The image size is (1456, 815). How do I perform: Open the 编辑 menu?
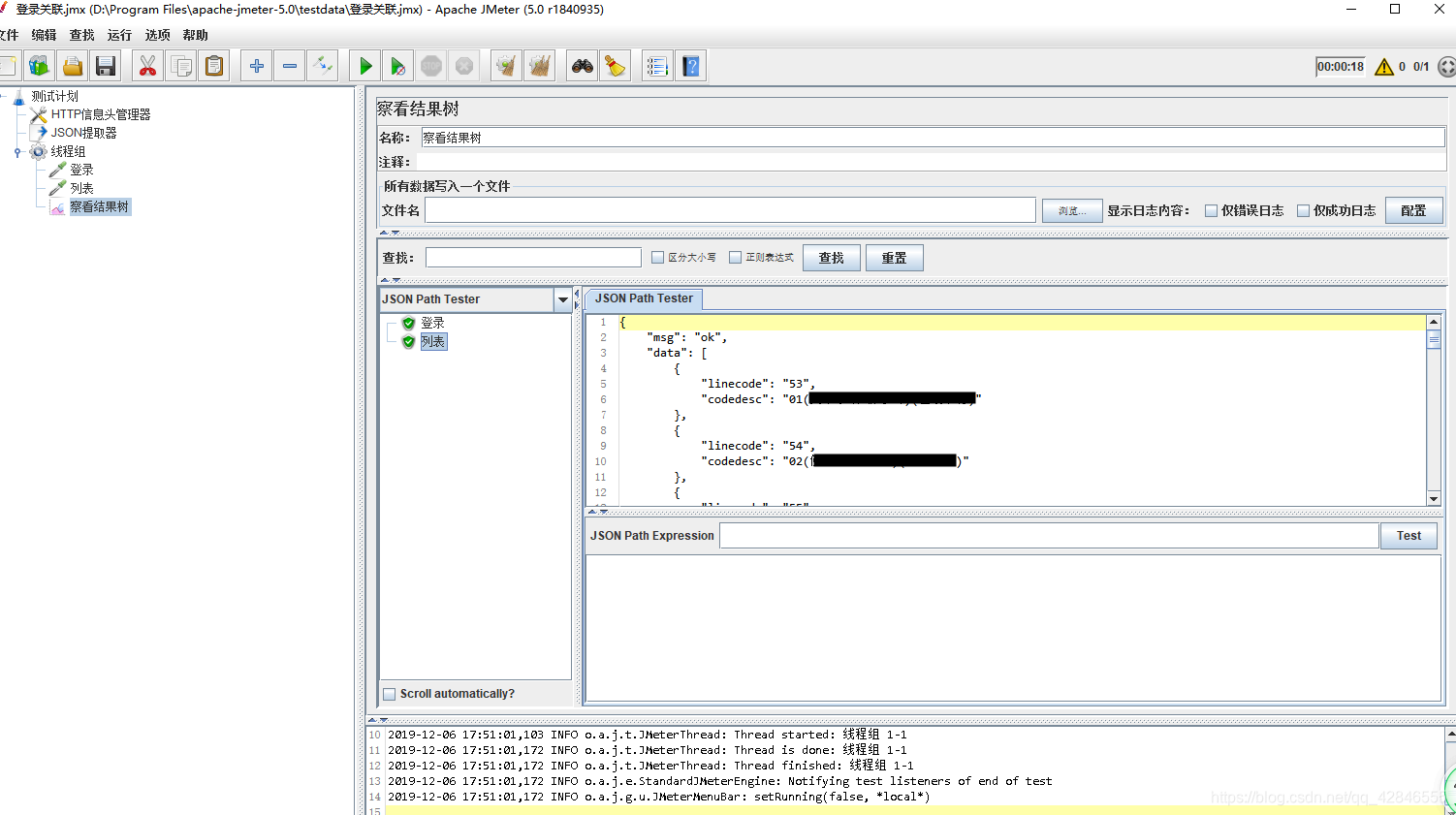pos(44,35)
